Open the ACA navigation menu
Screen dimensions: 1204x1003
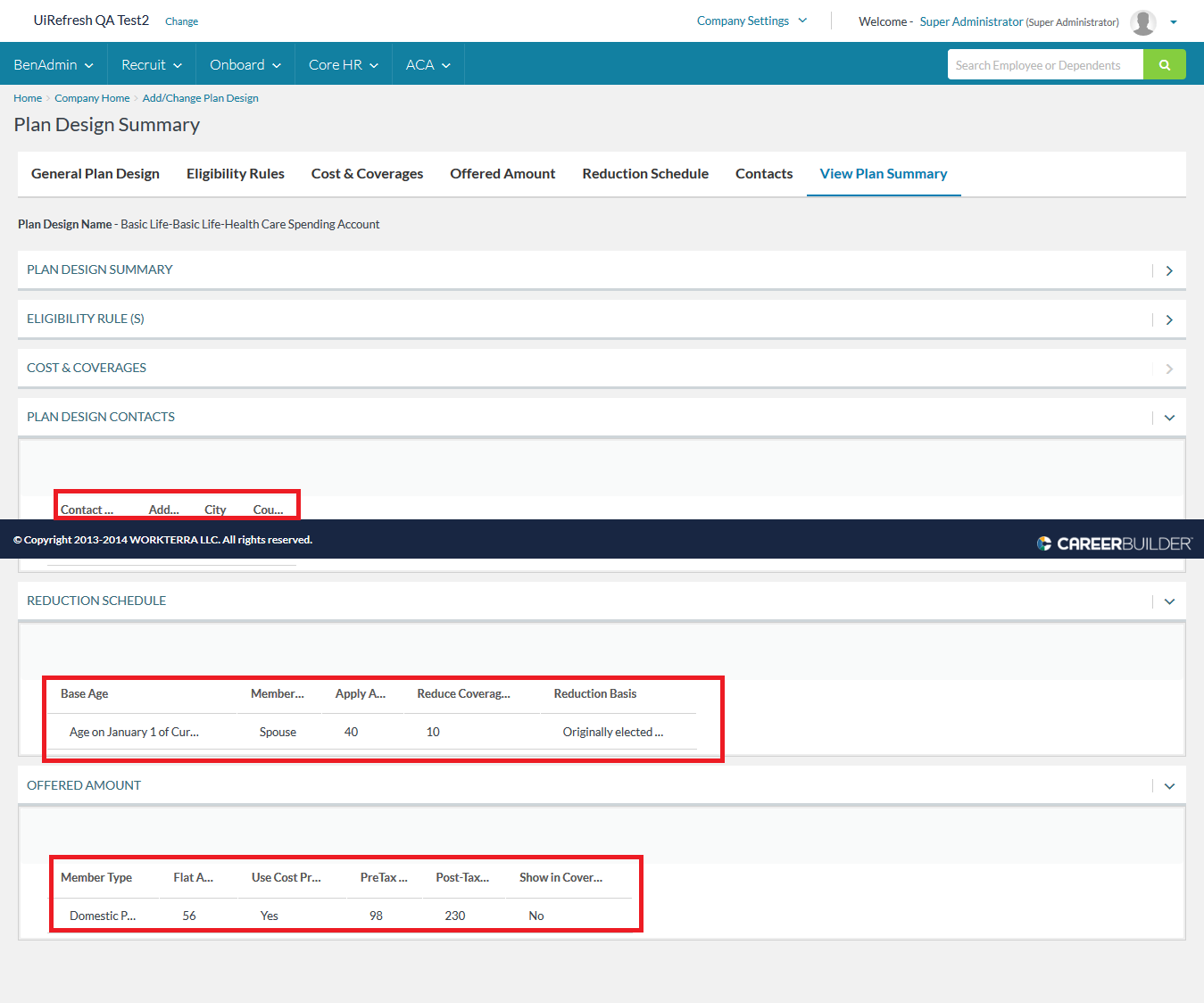click(428, 65)
